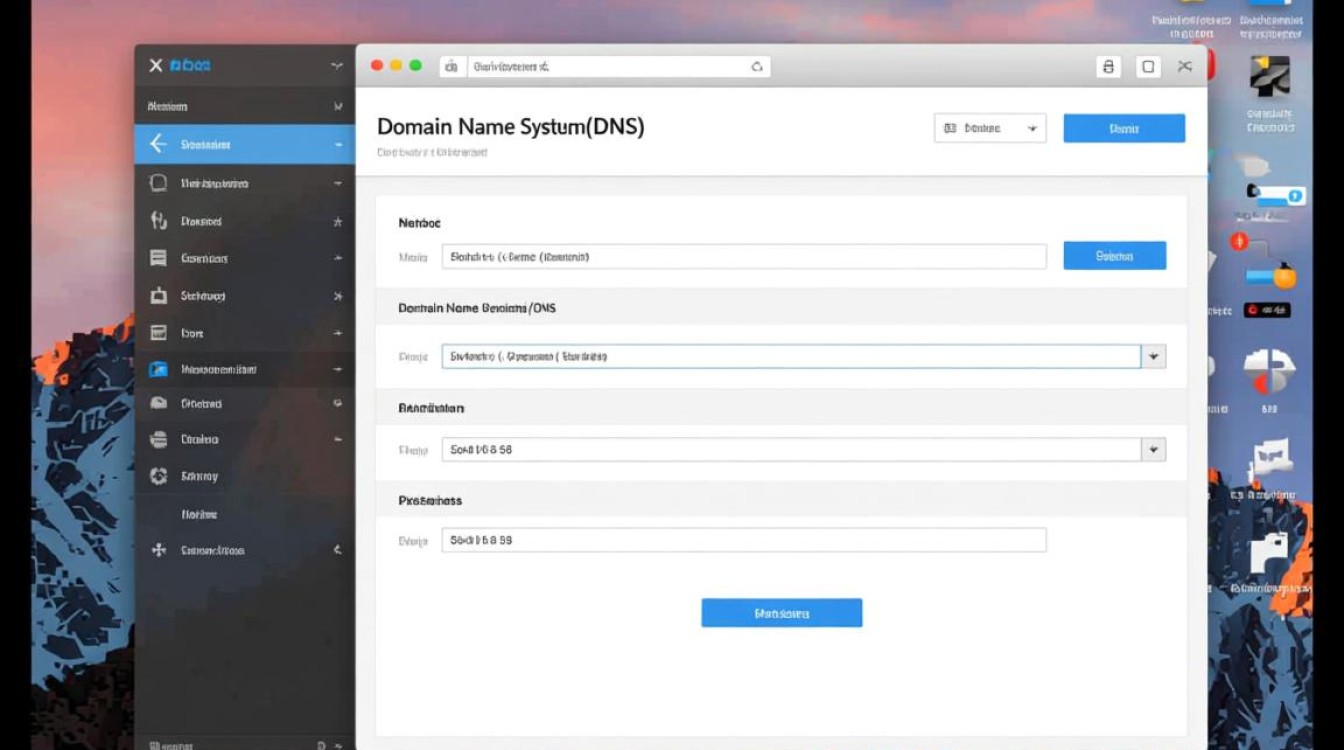The image size is (1344, 750).
Task: Click the padlock icon in the browser toolbar
Action: click(x=1108, y=65)
